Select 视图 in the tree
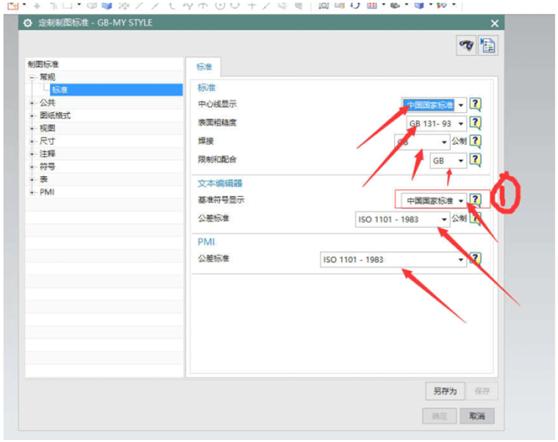The height and width of the screenshot is (442, 558). coord(47,128)
